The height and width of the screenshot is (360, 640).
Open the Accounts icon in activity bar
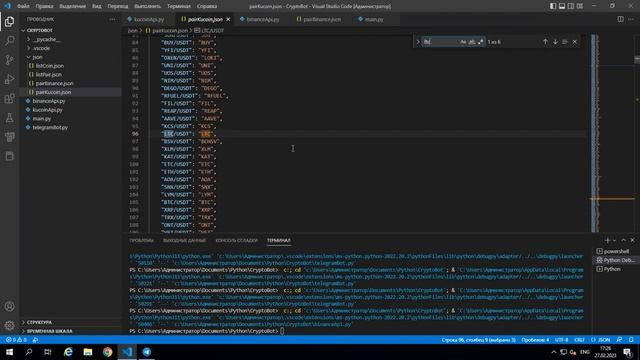click(9, 307)
